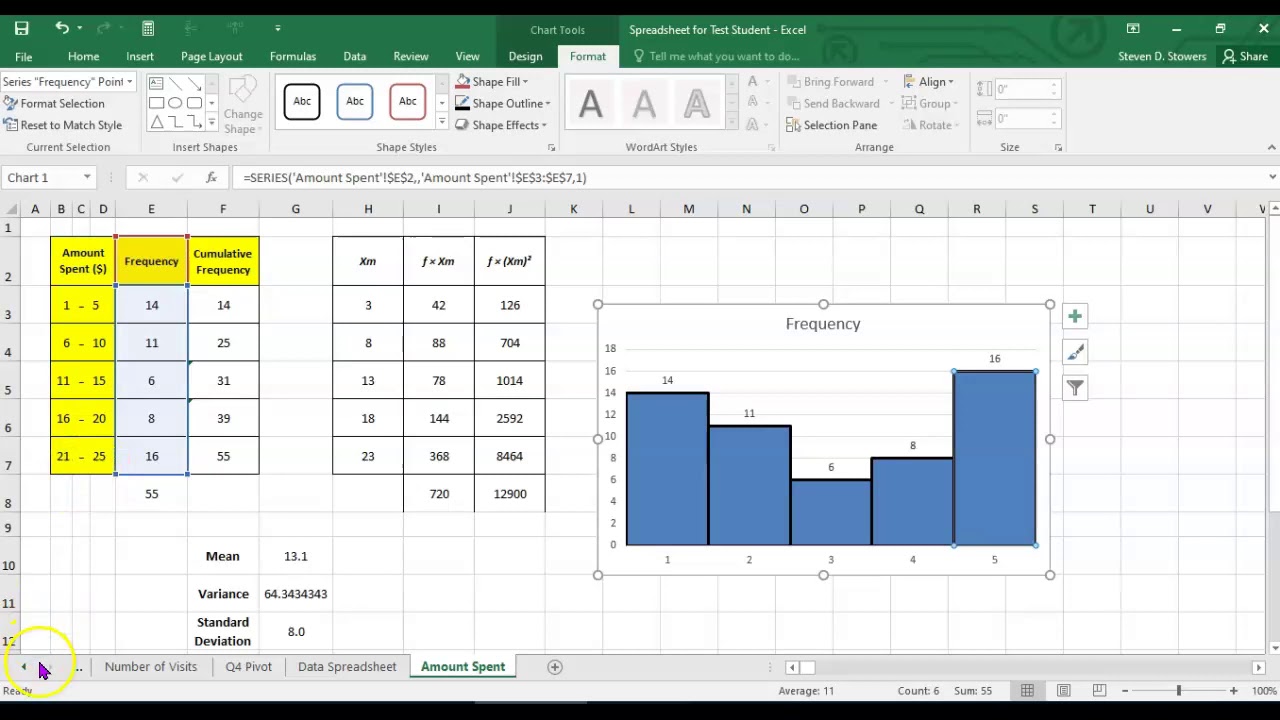The height and width of the screenshot is (720, 1280).
Task: Switch to the Insert tab
Action: click(x=140, y=56)
